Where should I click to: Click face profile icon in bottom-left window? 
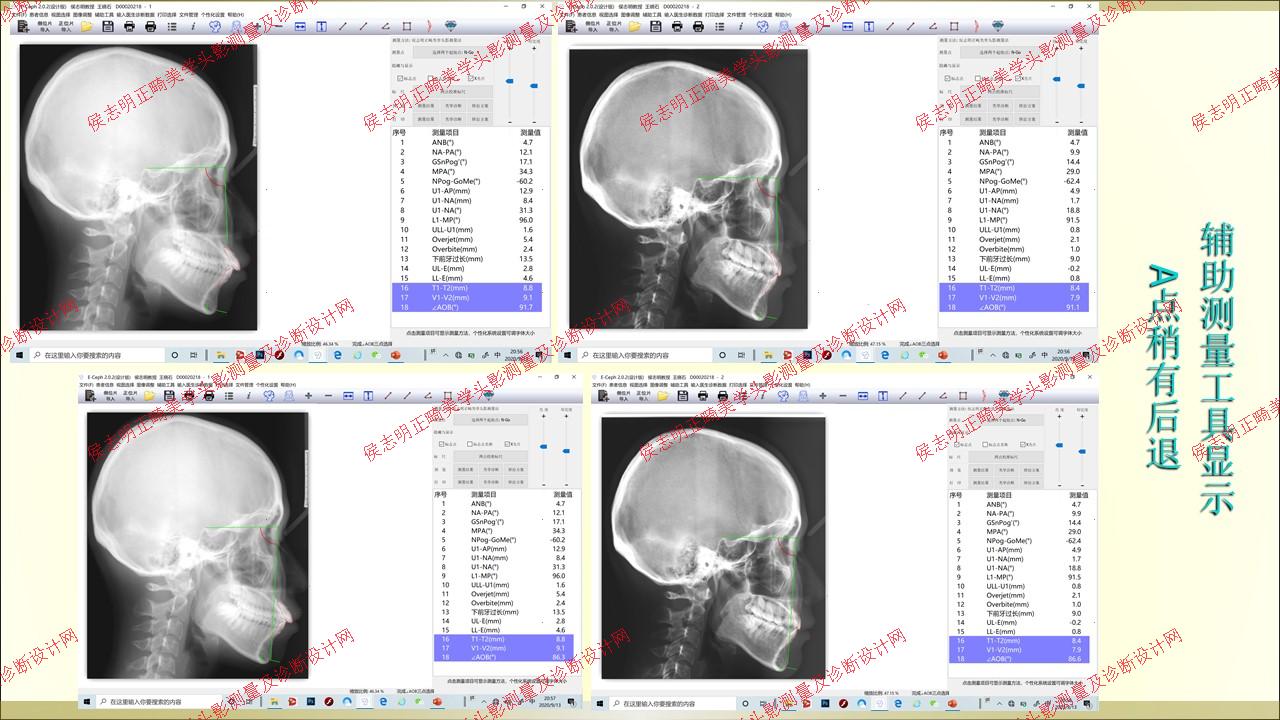pos(288,396)
